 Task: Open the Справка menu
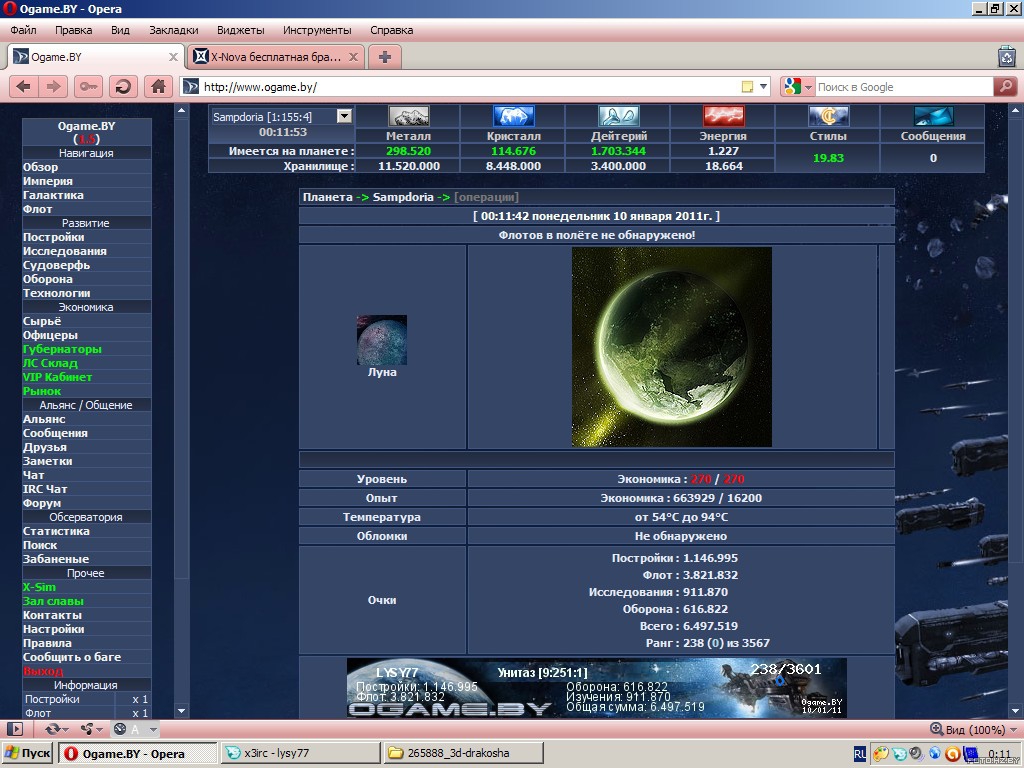[392, 30]
